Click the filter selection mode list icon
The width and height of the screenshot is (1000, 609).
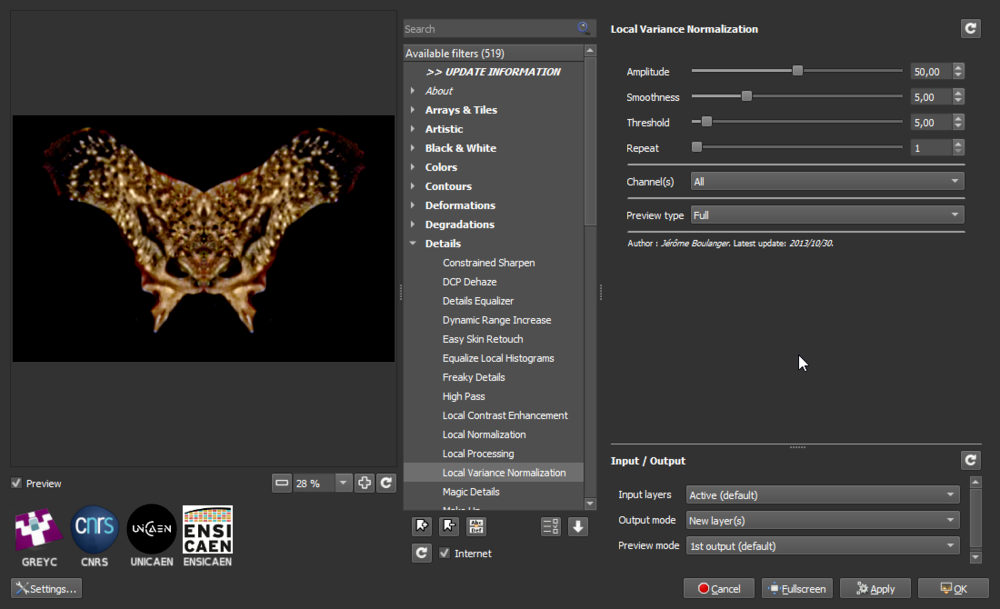(550, 526)
